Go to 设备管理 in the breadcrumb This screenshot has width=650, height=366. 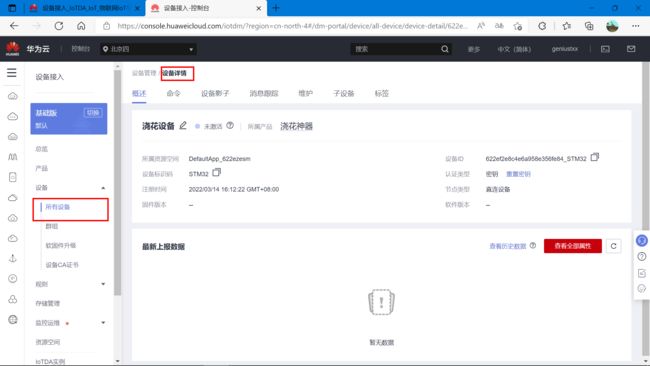[144, 73]
